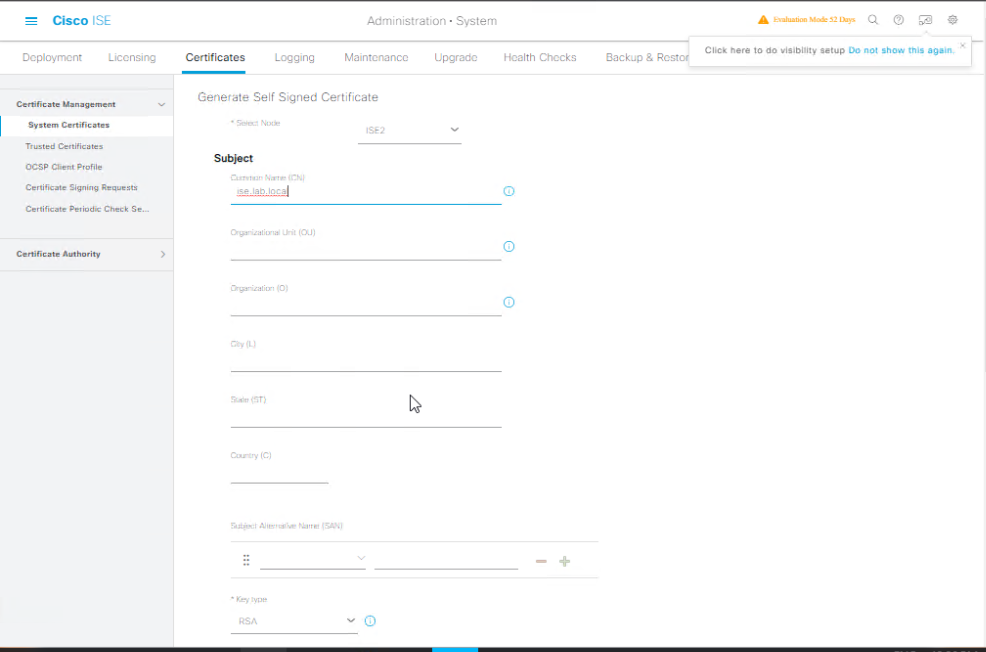Switch to the Licensing tab
Image resolution: width=986 pixels, height=652 pixels.
click(132, 57)
